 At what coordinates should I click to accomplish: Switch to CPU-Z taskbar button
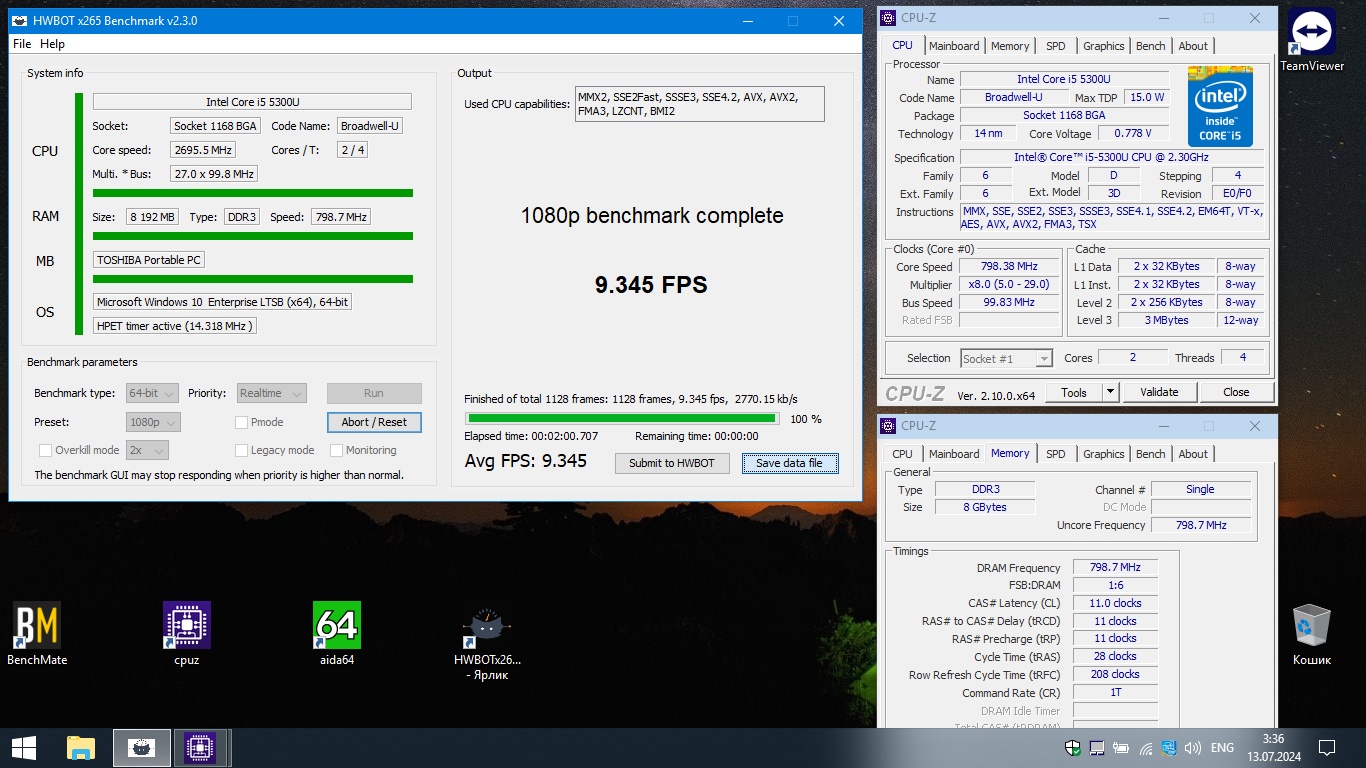pyautogui.click(x=203, y=747)
